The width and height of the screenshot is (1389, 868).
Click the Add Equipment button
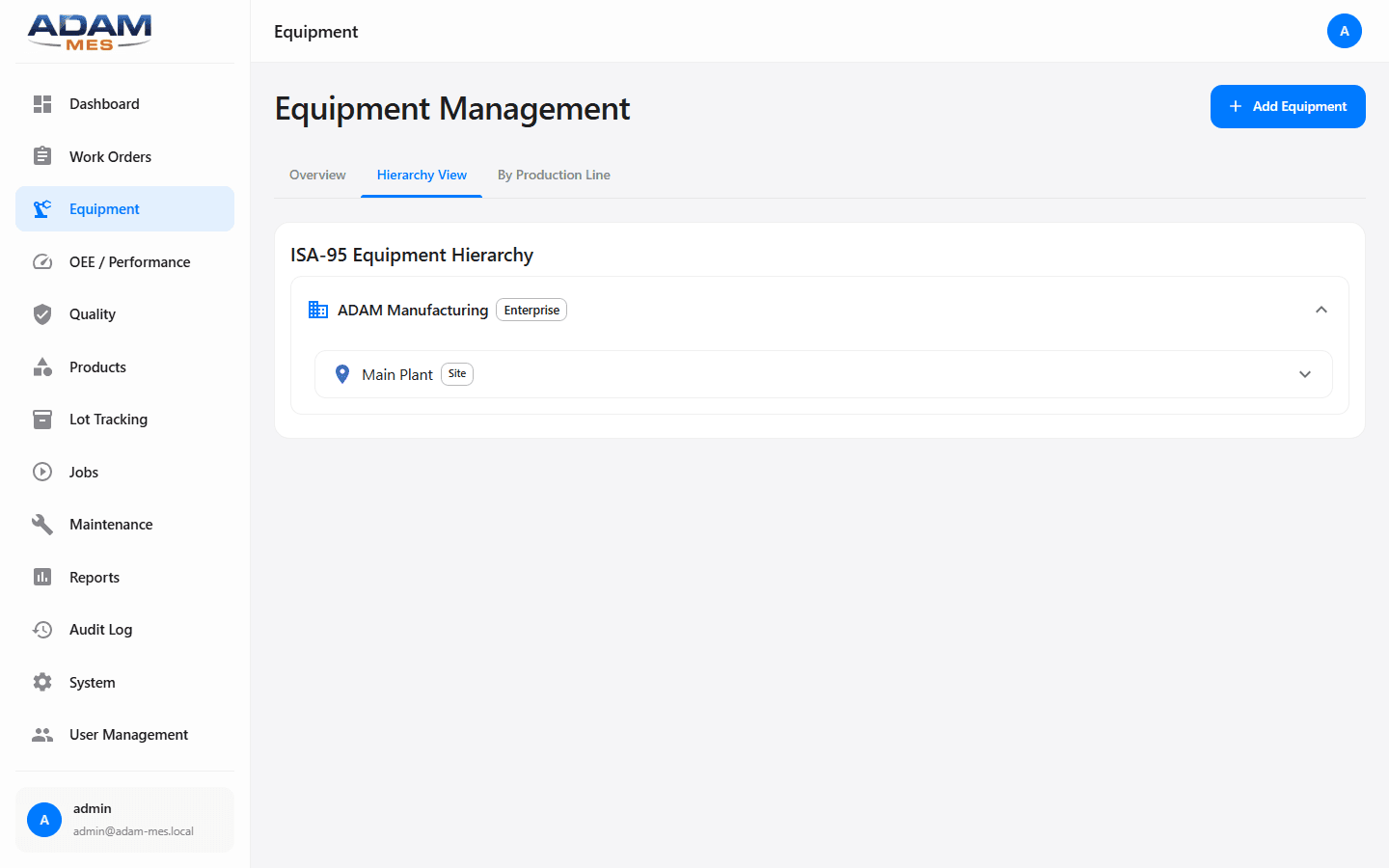point(1288,106)
